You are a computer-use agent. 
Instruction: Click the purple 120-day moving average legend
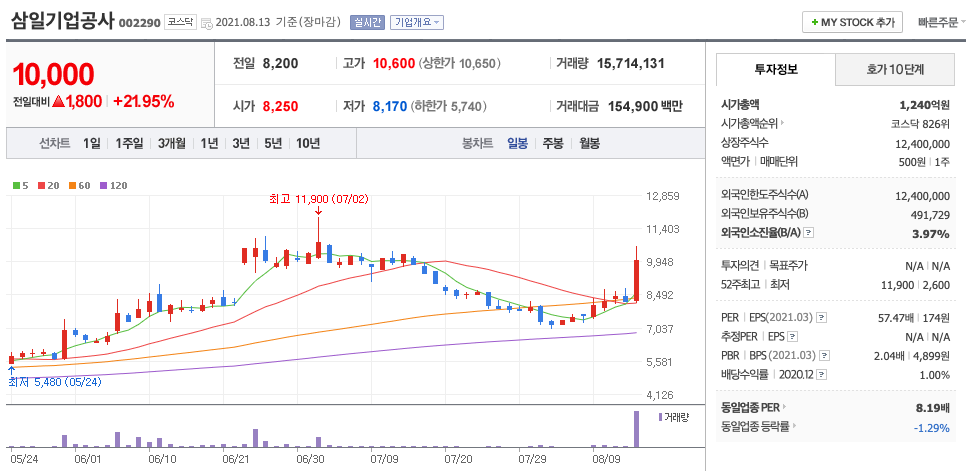[113, 185]
